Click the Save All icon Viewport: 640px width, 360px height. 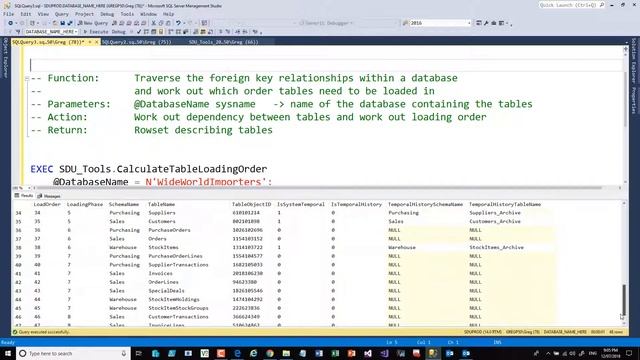(69, 23)
